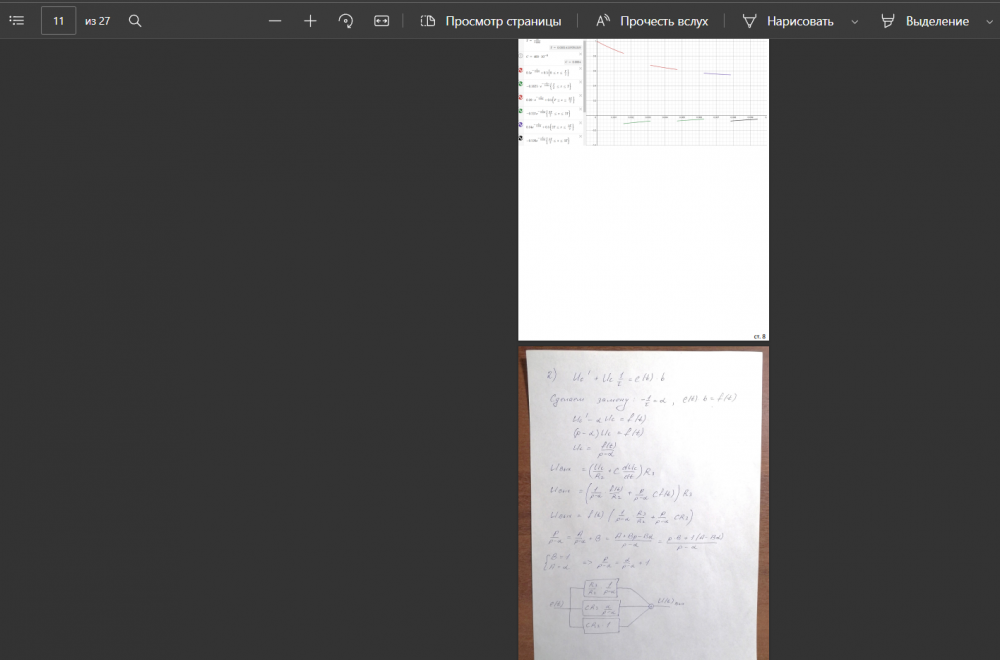The width and height of the screenshot is (1000, 660).
Task: Click the Просмотр страницы icon
Action: click(x=427, y=21)
